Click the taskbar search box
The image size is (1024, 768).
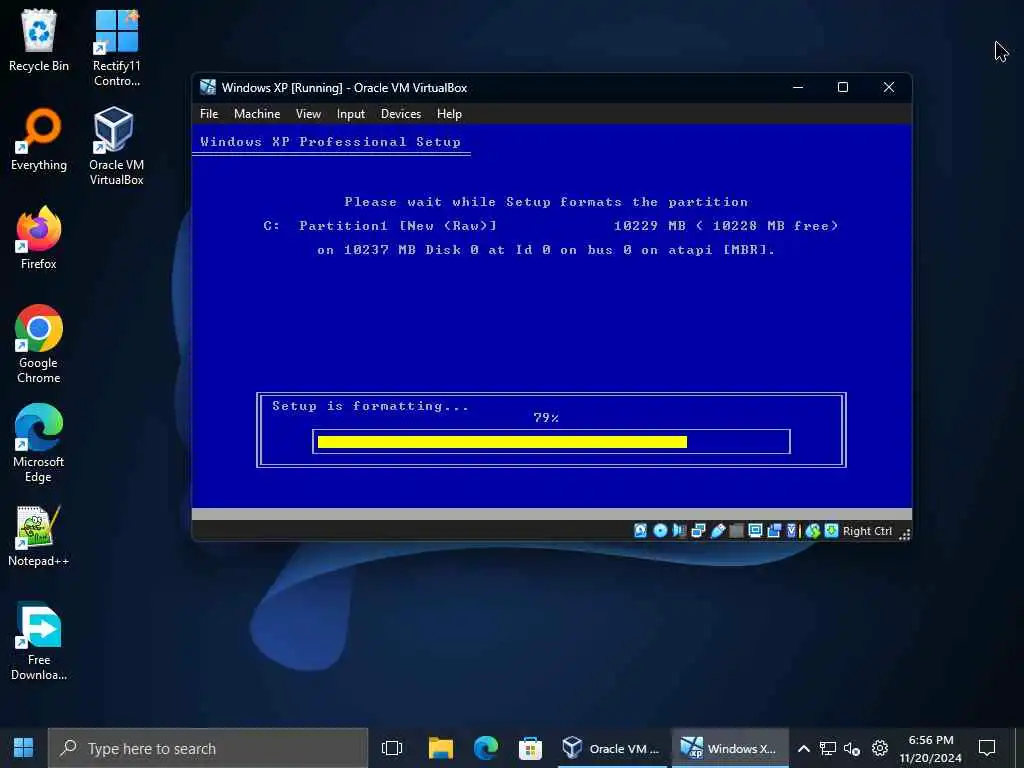click(x=208, y=748)
